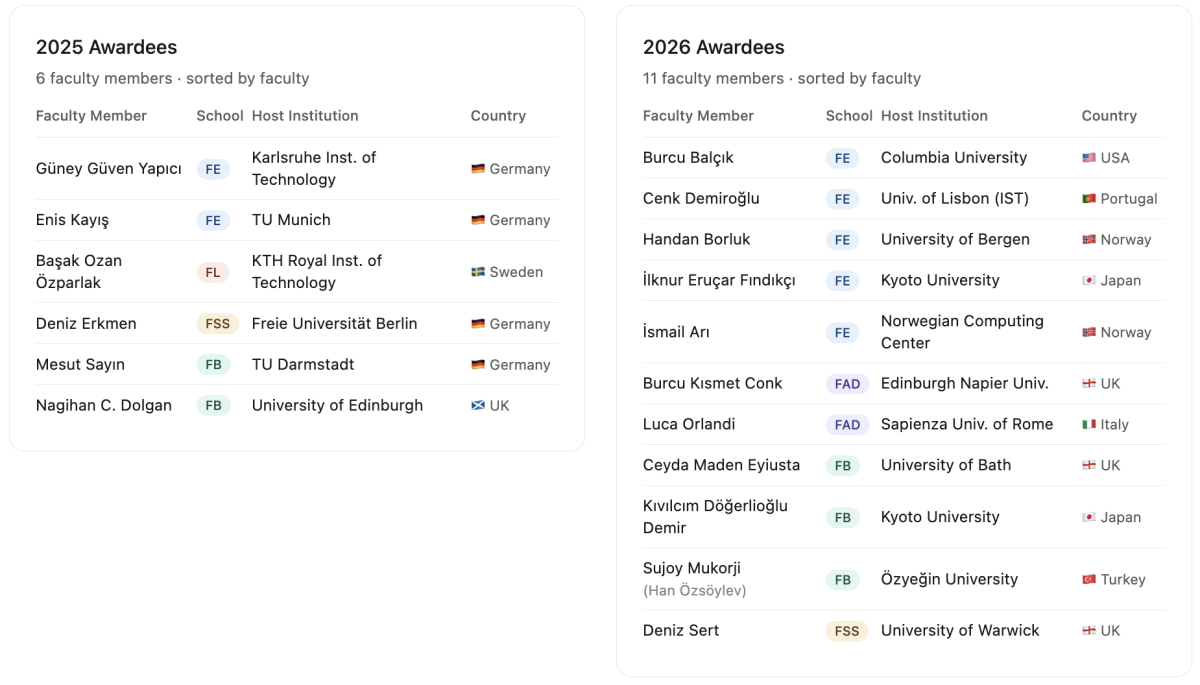
Task: Click the Turkey flag in Özyeğin University row
Action: pos(1089,580)
